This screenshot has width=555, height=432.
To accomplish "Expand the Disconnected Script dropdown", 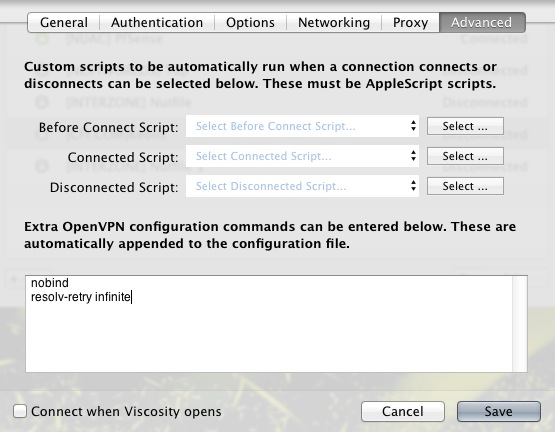I will point(302,186).
